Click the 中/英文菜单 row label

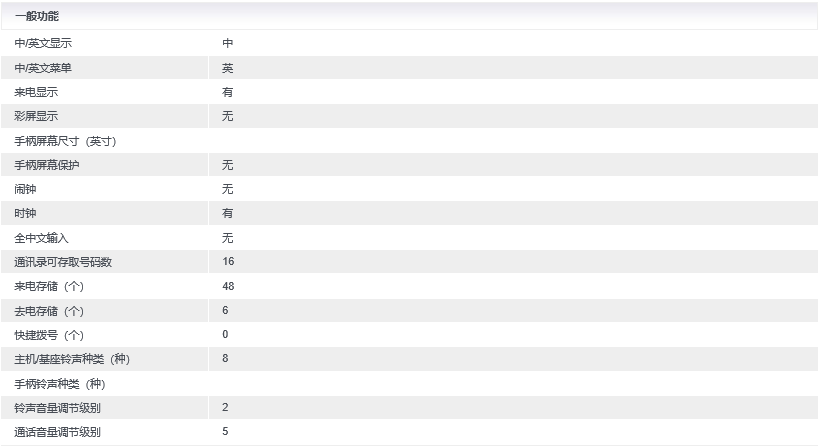coord(43,68)
